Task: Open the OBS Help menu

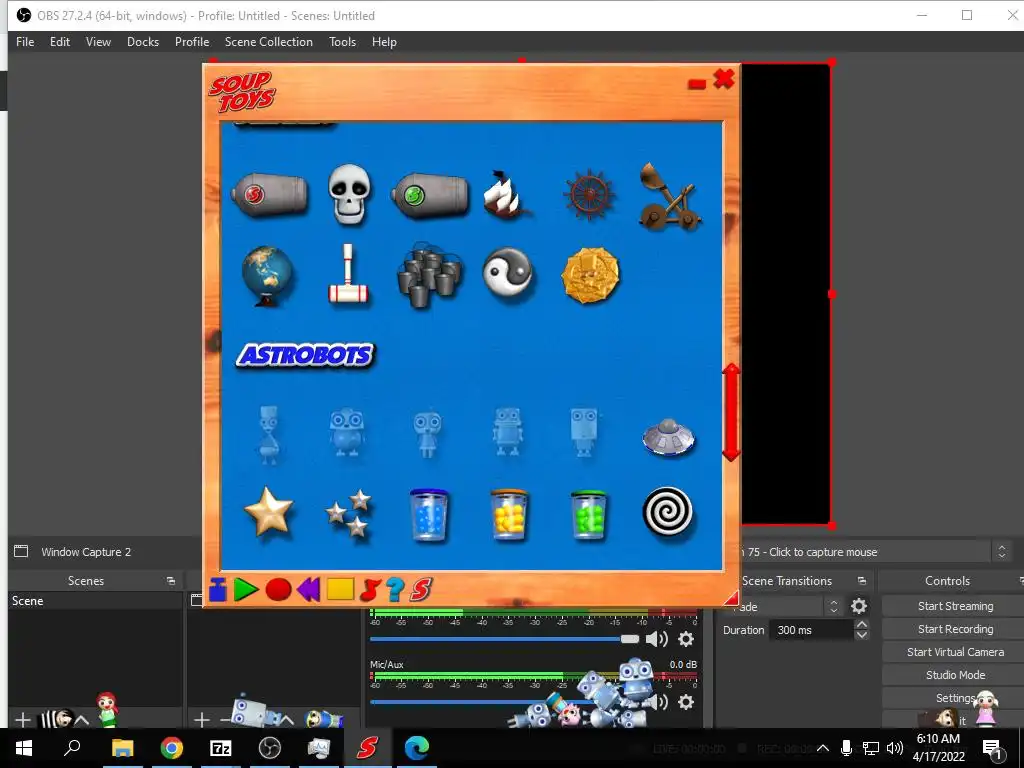Action: tap(384, 42)
